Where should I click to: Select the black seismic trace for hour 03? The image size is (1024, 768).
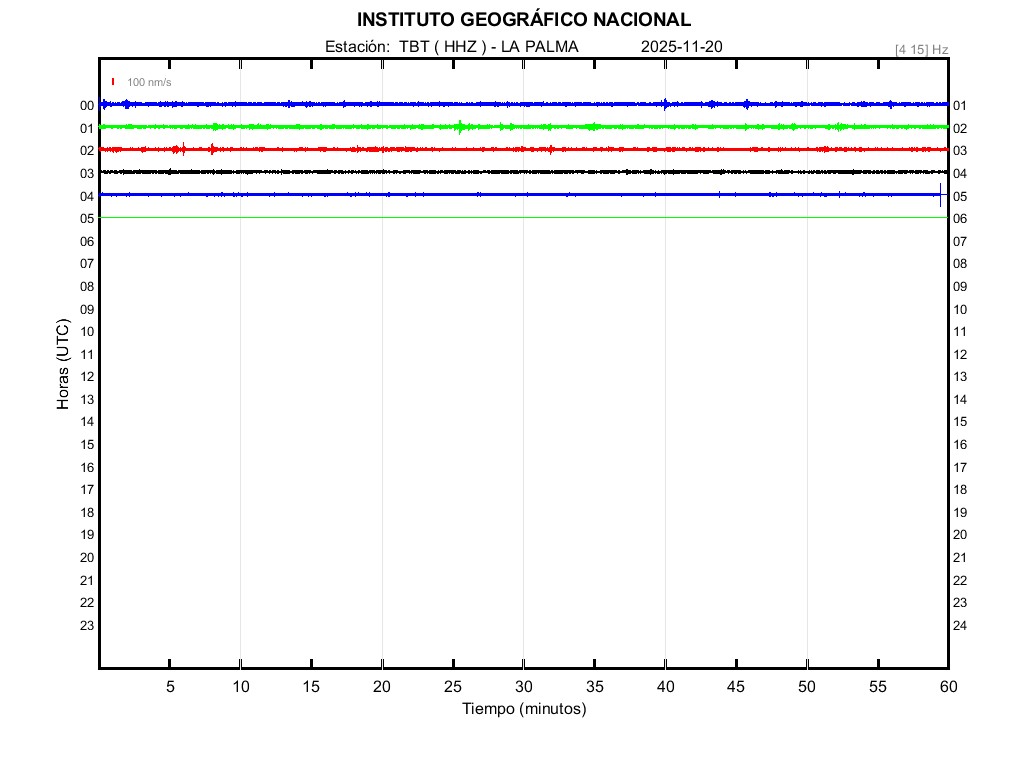[400, 172]
